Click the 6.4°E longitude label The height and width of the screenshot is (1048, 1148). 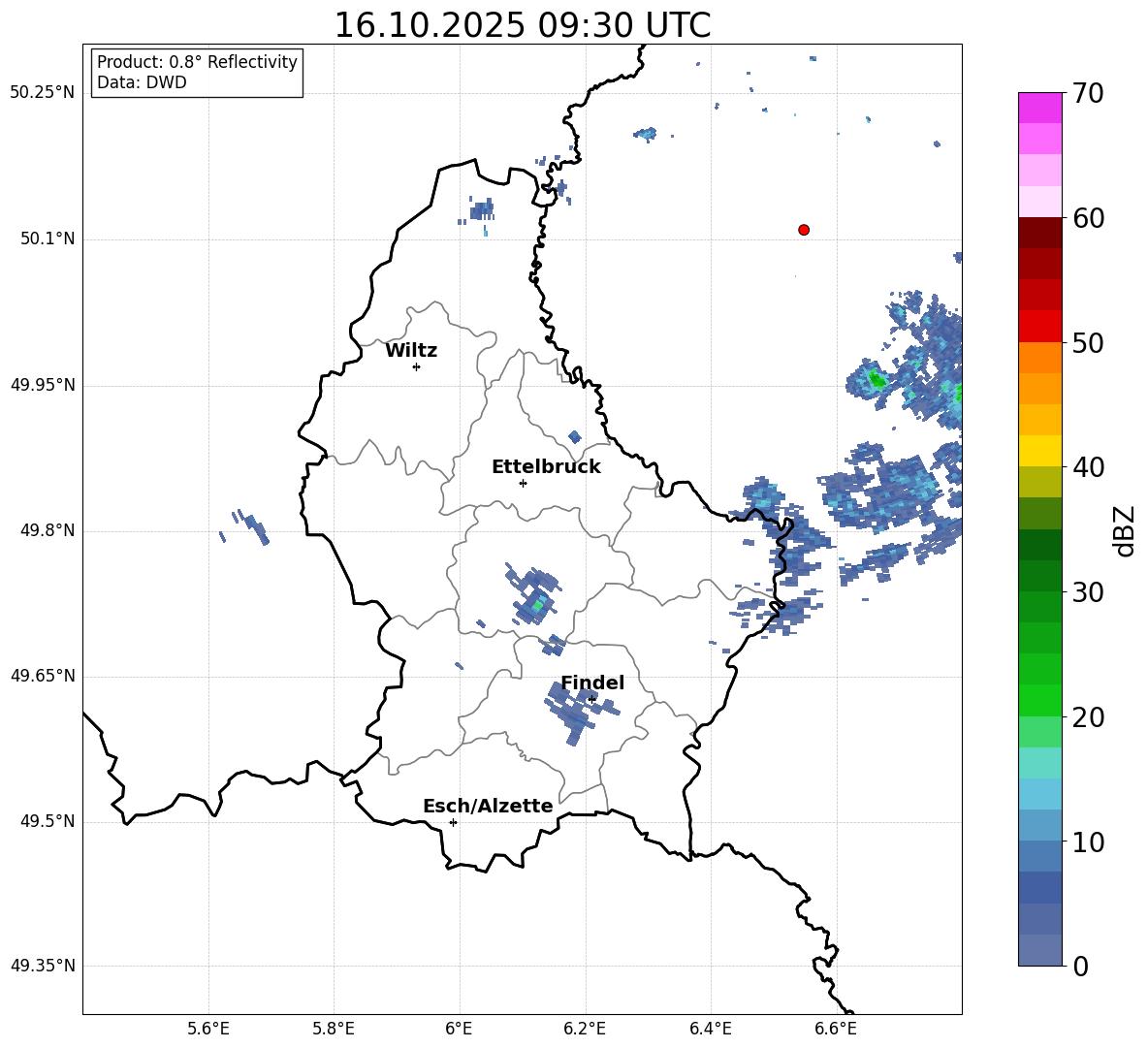point(710,1029)
